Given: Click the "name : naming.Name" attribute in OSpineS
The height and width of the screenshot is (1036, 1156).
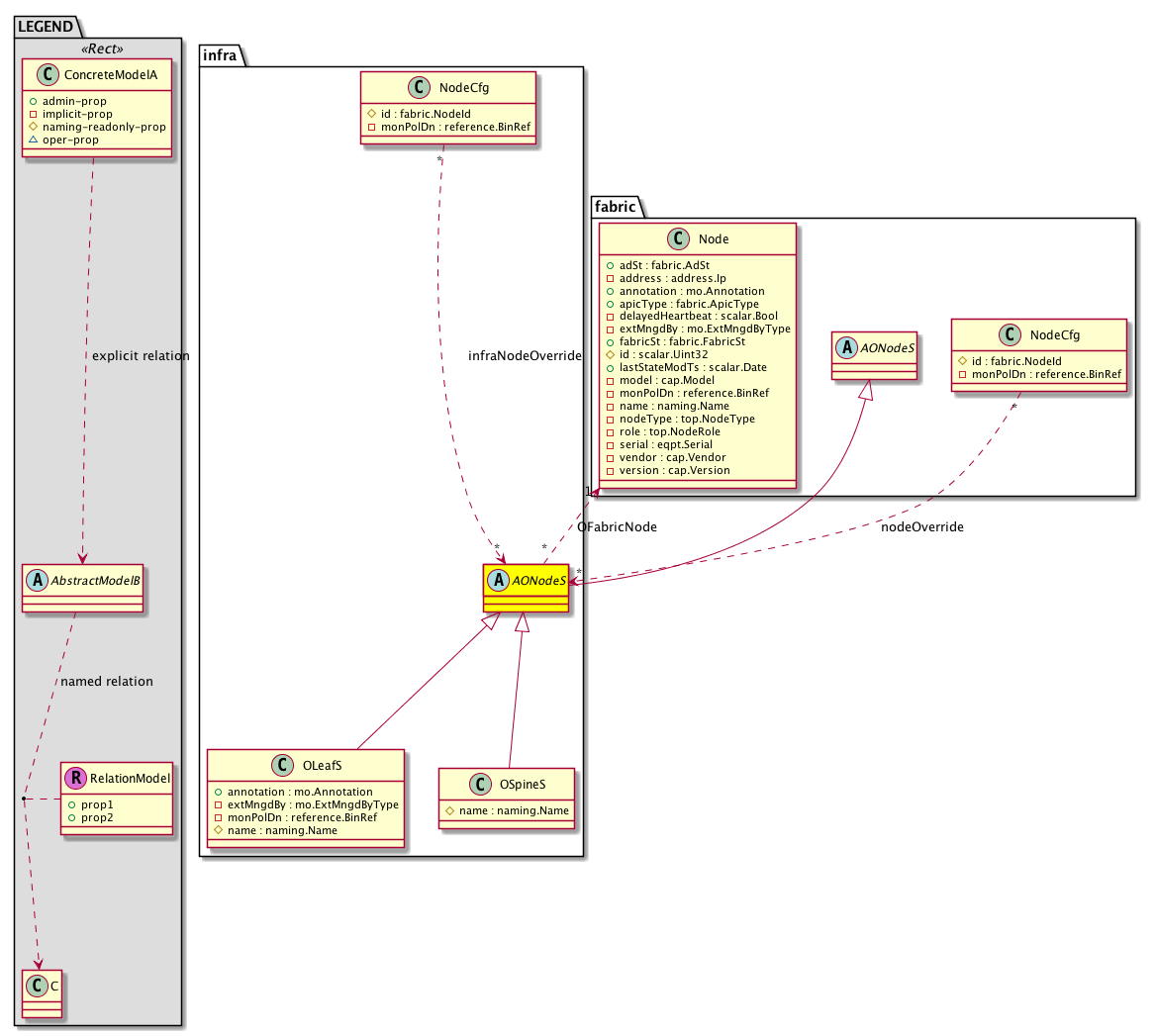Looking at the screenshot, I should click(512, 810).
